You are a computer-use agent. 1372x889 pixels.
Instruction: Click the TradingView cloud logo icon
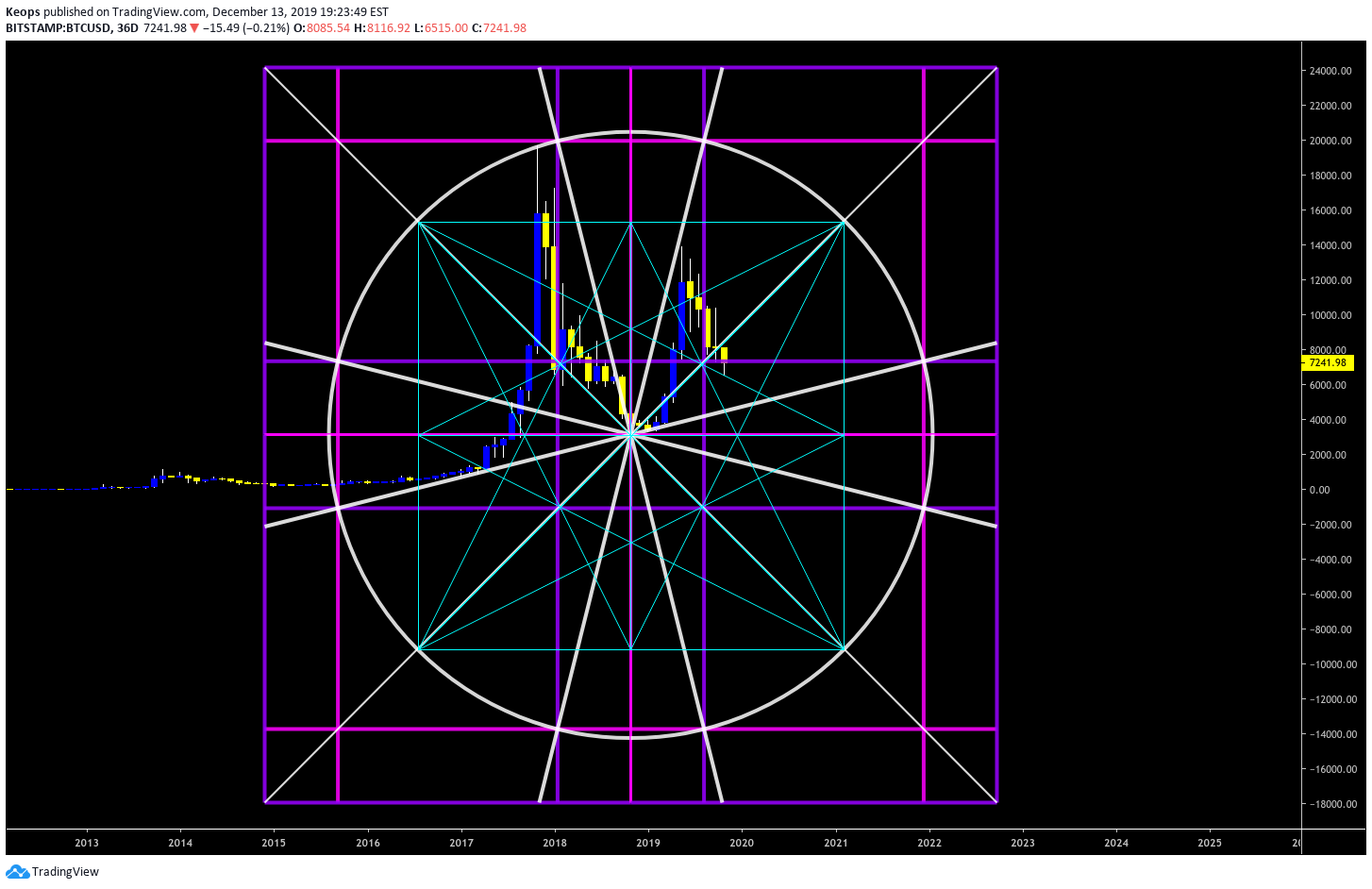point(17,871)
